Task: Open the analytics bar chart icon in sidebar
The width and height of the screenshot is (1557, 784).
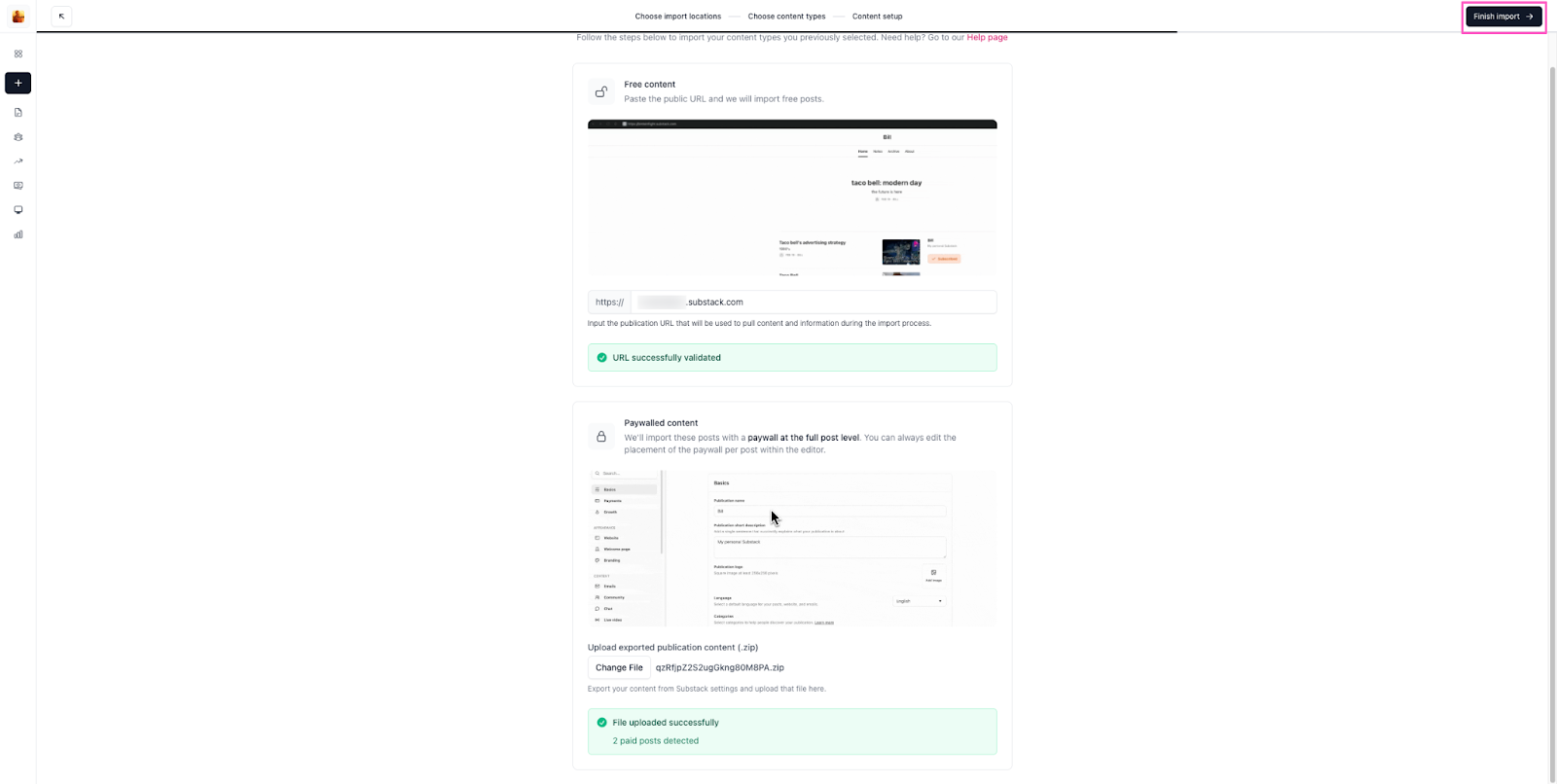Action: point(18,234)
